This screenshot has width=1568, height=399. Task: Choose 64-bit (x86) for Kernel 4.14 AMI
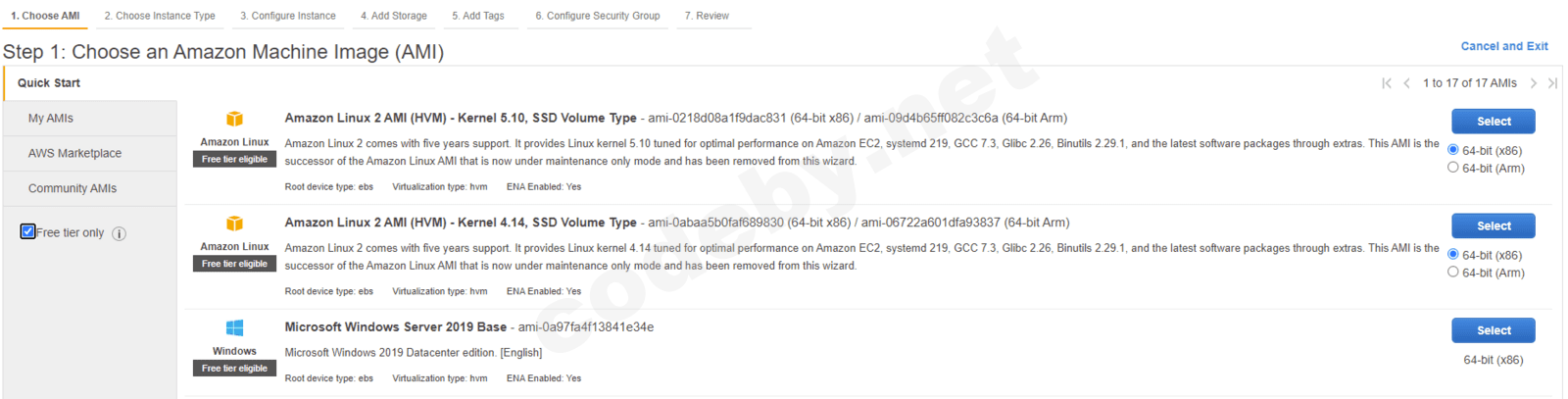click(1453, 254)
